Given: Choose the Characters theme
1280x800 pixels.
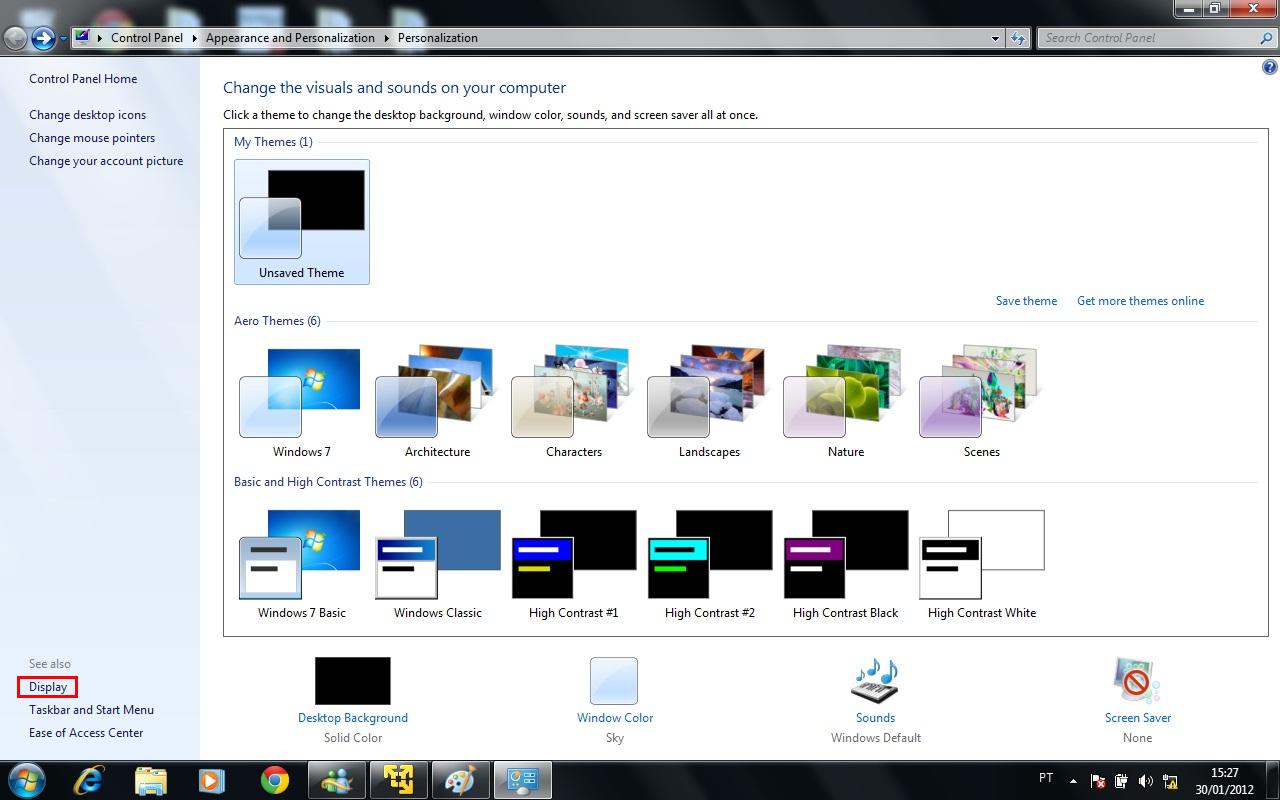Looking at the screenshot, I should coord(574,403).
